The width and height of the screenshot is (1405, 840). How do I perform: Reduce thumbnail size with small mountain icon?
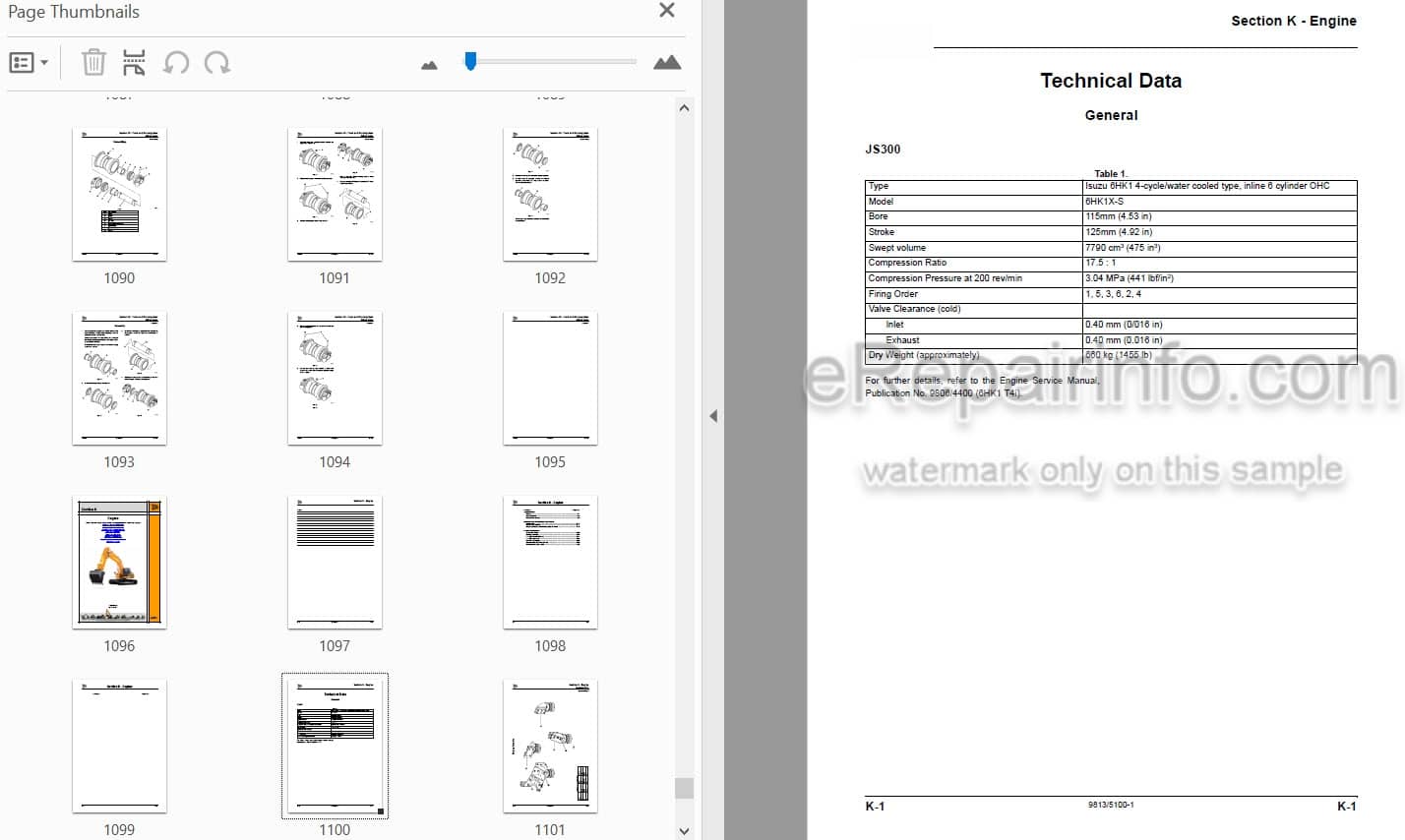point(429,65)
